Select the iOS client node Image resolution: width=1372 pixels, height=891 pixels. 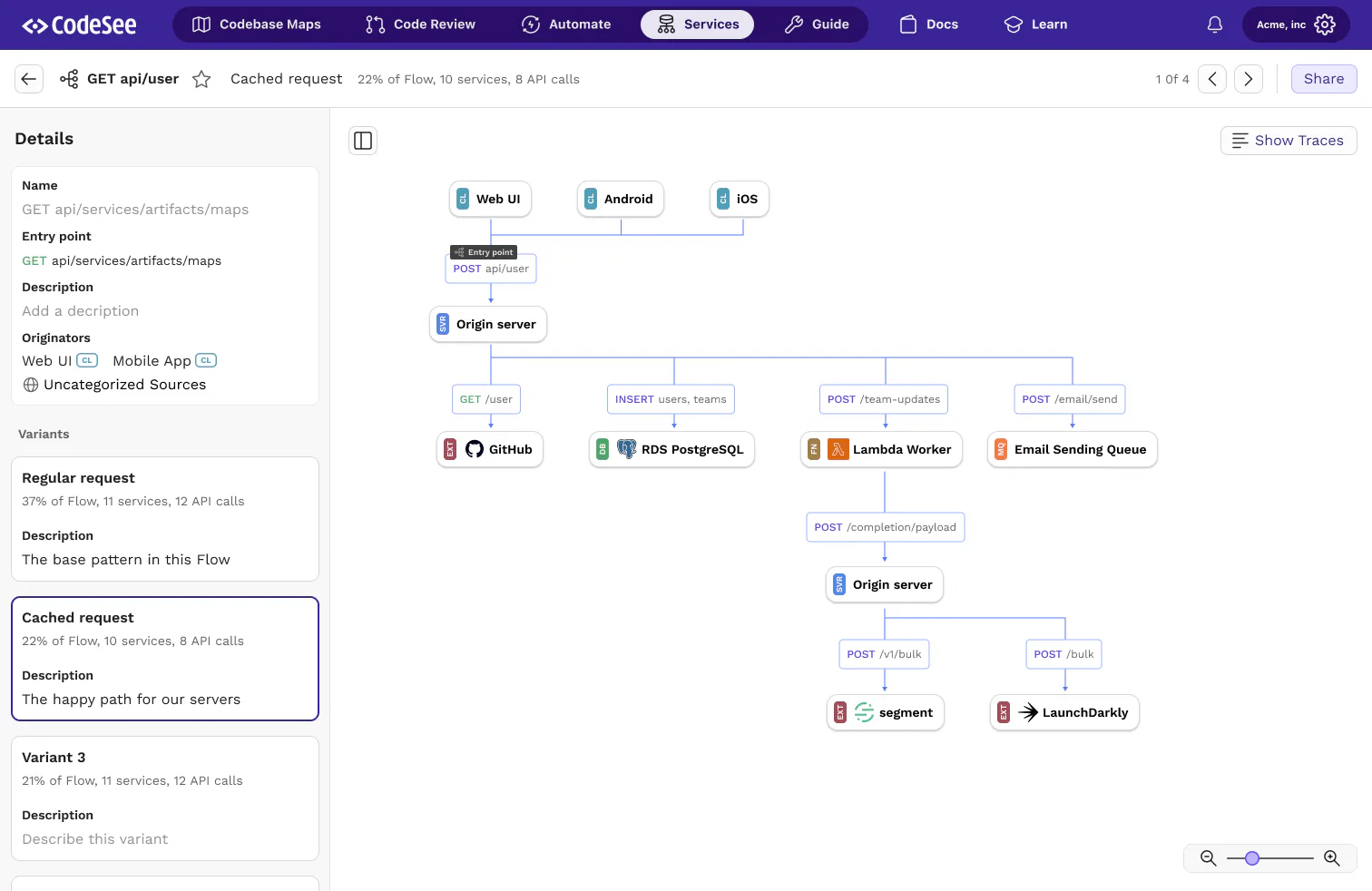pos(740,199)
